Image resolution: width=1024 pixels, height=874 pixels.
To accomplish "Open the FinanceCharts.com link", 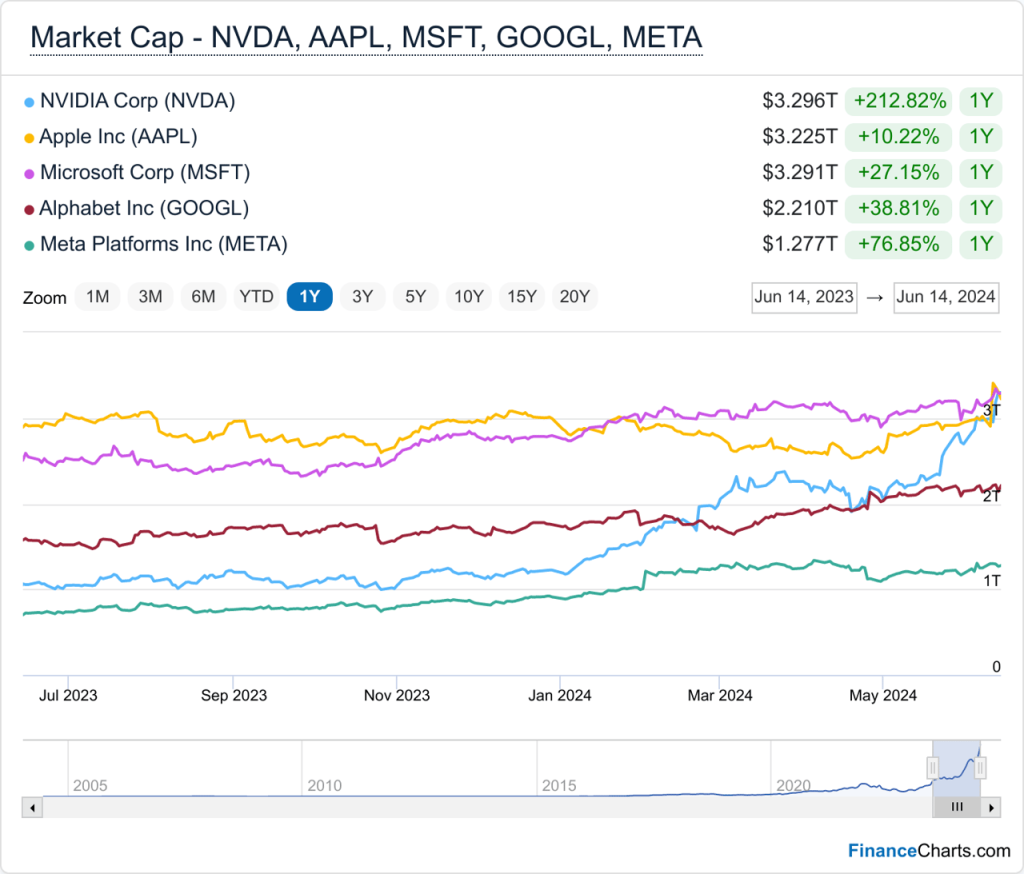I will tap(929, 850).
